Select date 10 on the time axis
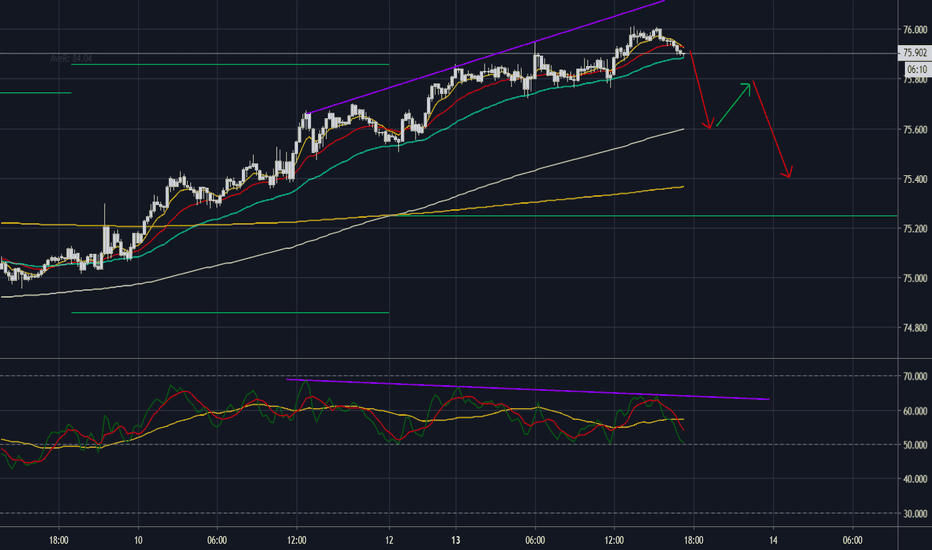 (x=137, y=537)
